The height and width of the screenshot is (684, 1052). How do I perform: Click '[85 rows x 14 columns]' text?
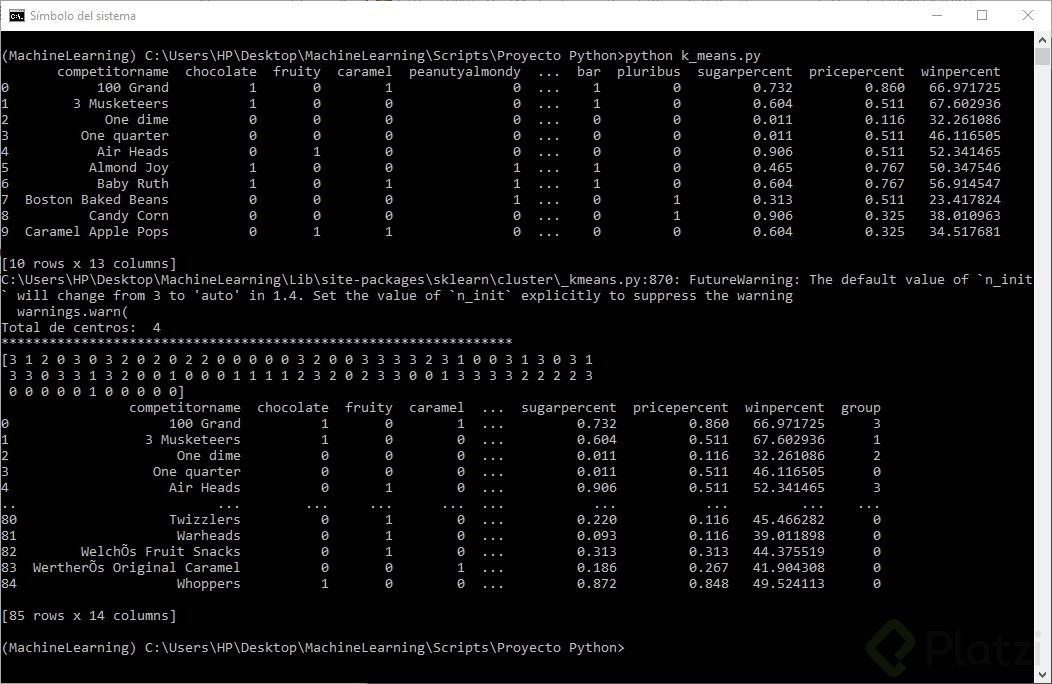[89, 616]
